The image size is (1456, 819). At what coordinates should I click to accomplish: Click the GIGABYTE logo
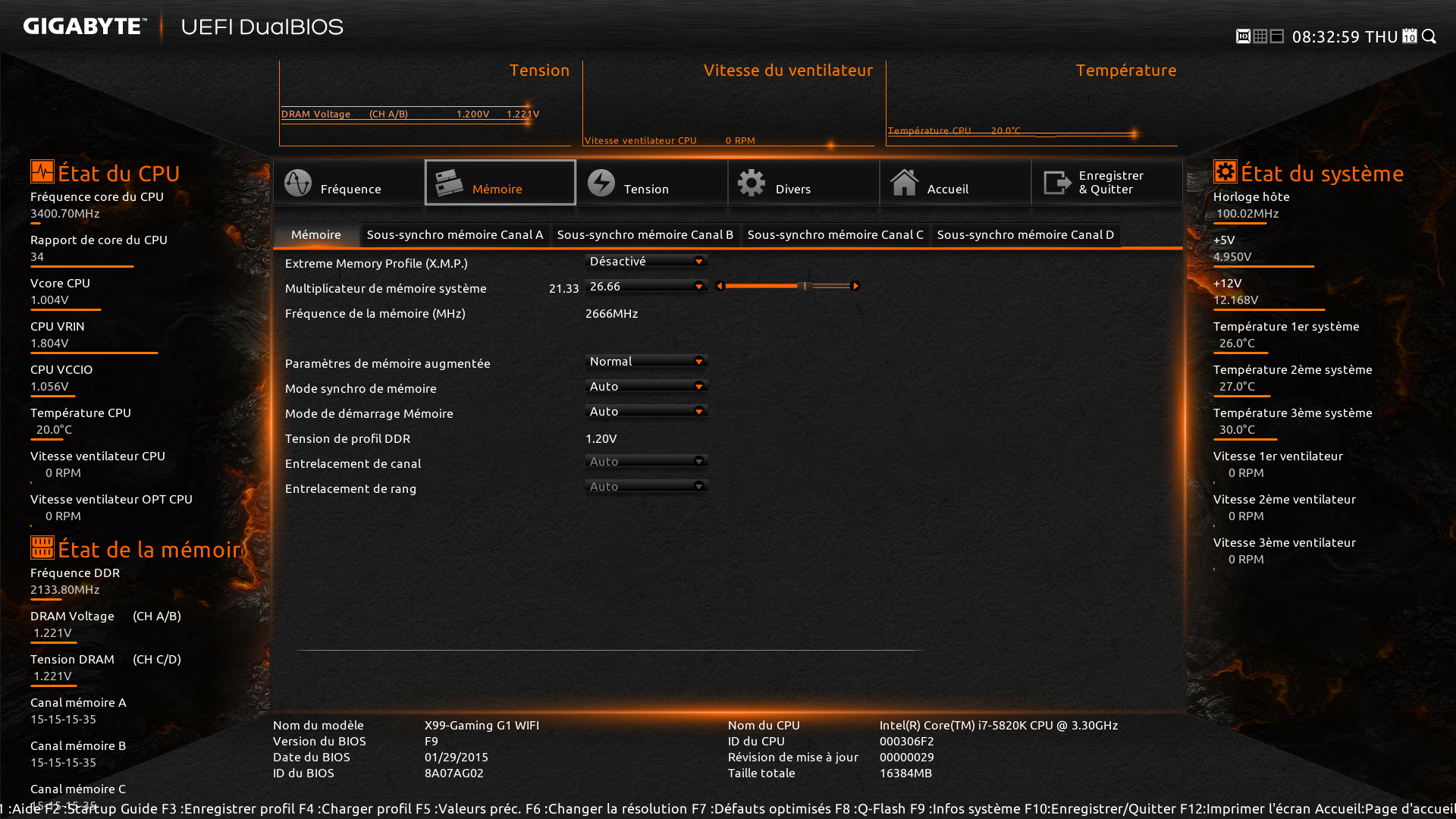(85, 27)
